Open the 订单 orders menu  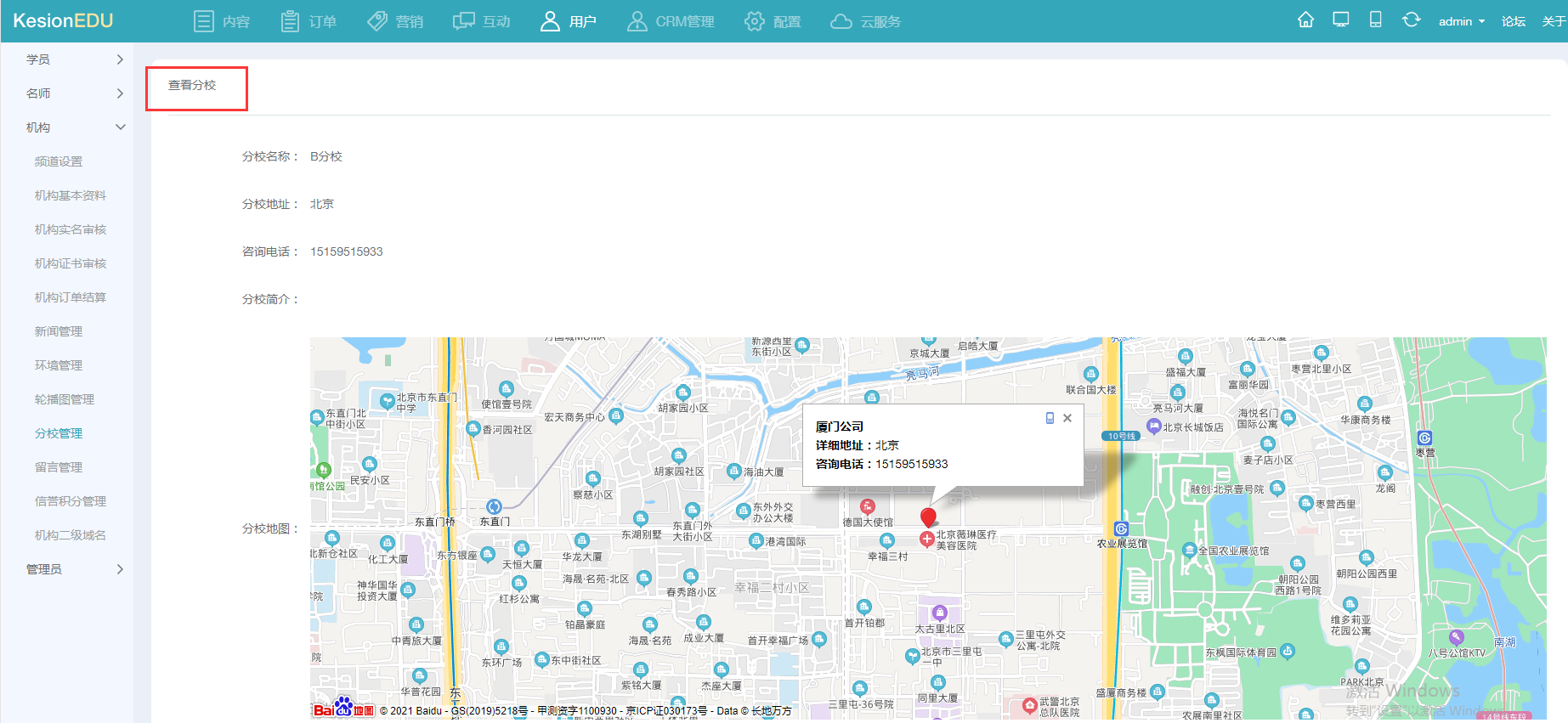pyautogui.click(x=309, y=21)
